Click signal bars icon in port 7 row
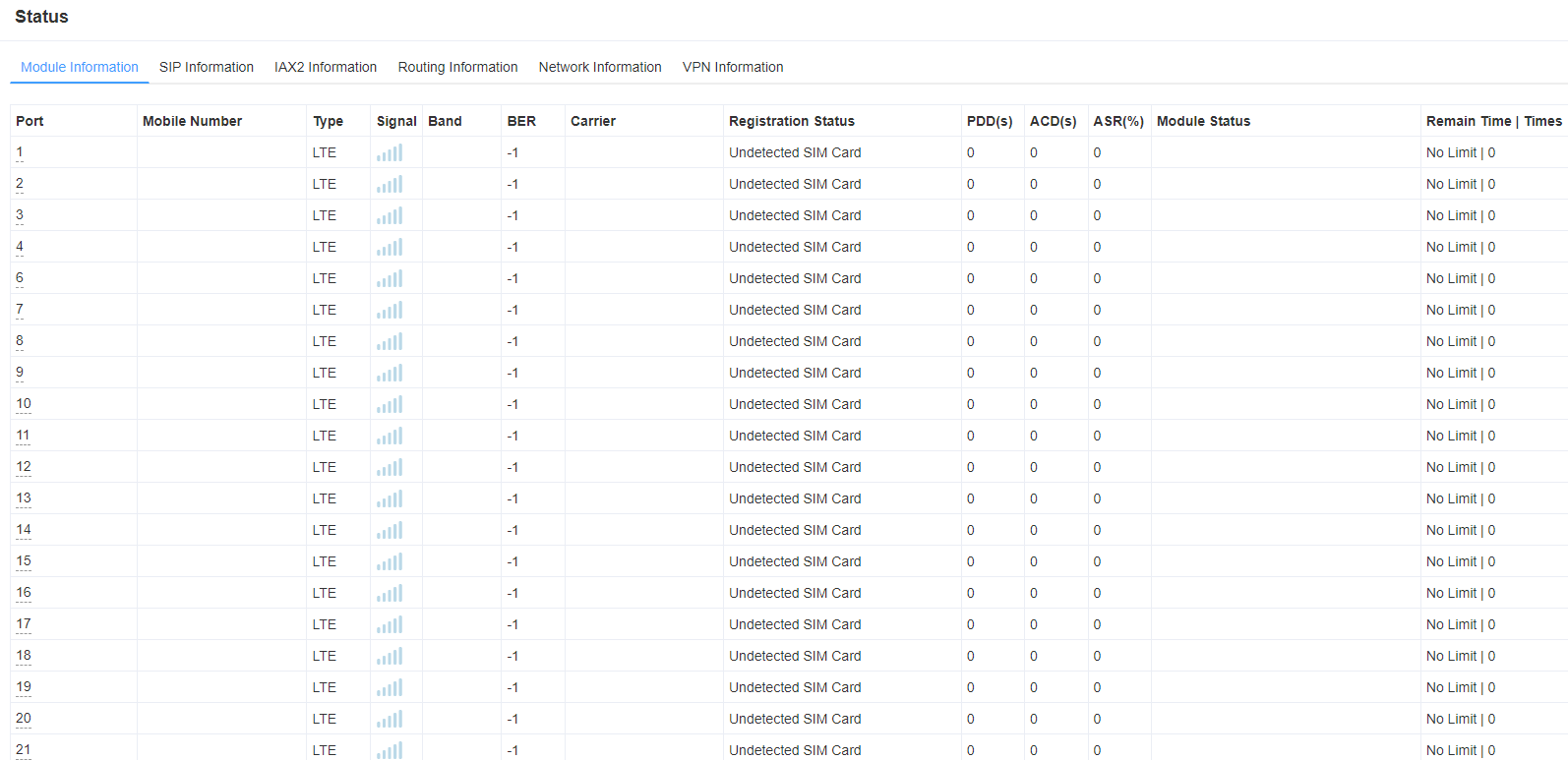 point(390,310)
